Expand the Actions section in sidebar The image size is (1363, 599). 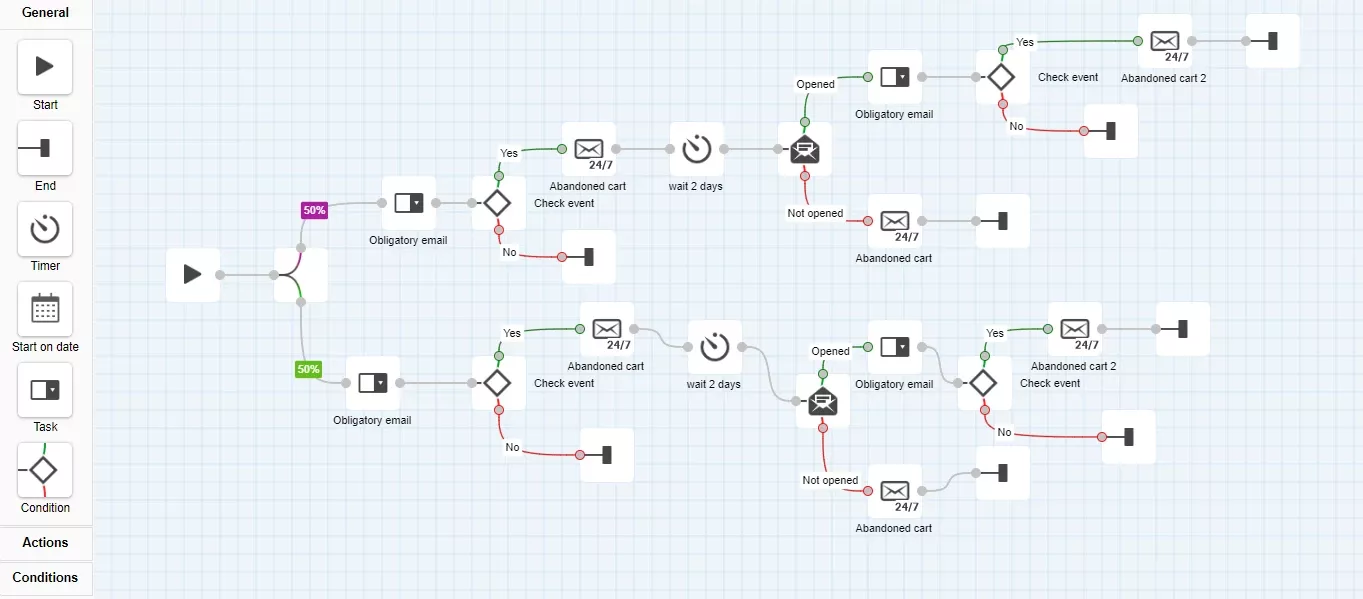[x=46, y=543]
